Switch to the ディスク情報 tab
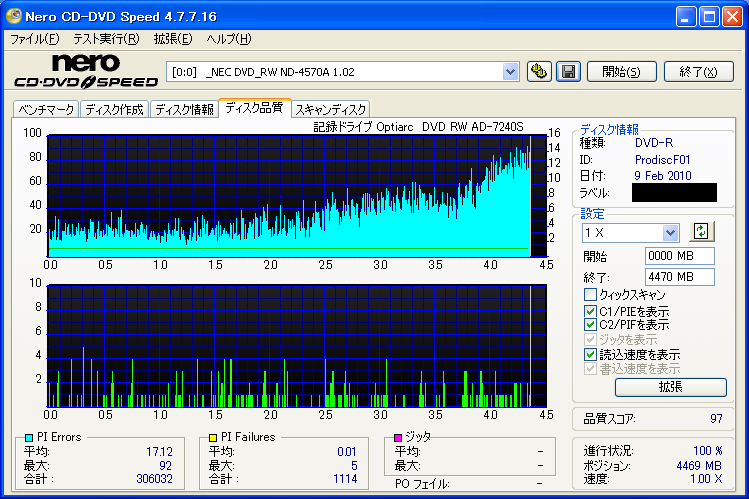The height and width of the screenshot is (499, 749). click(184, 109)
